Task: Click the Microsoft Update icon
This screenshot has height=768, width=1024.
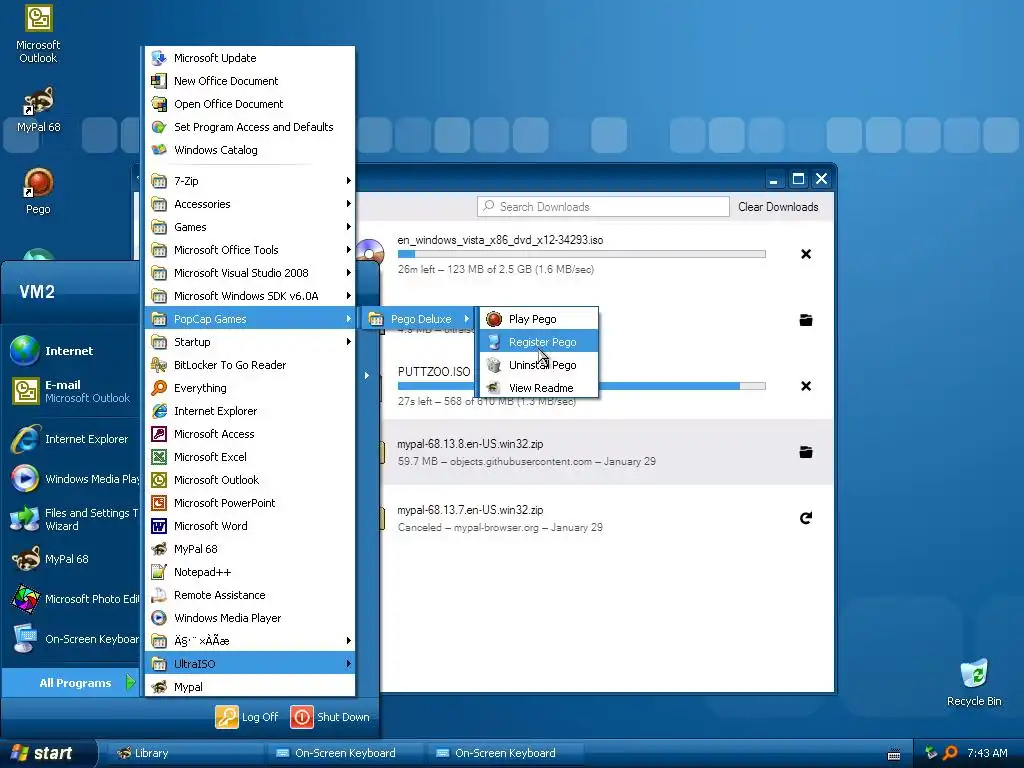Action: (x=159, y=57)
